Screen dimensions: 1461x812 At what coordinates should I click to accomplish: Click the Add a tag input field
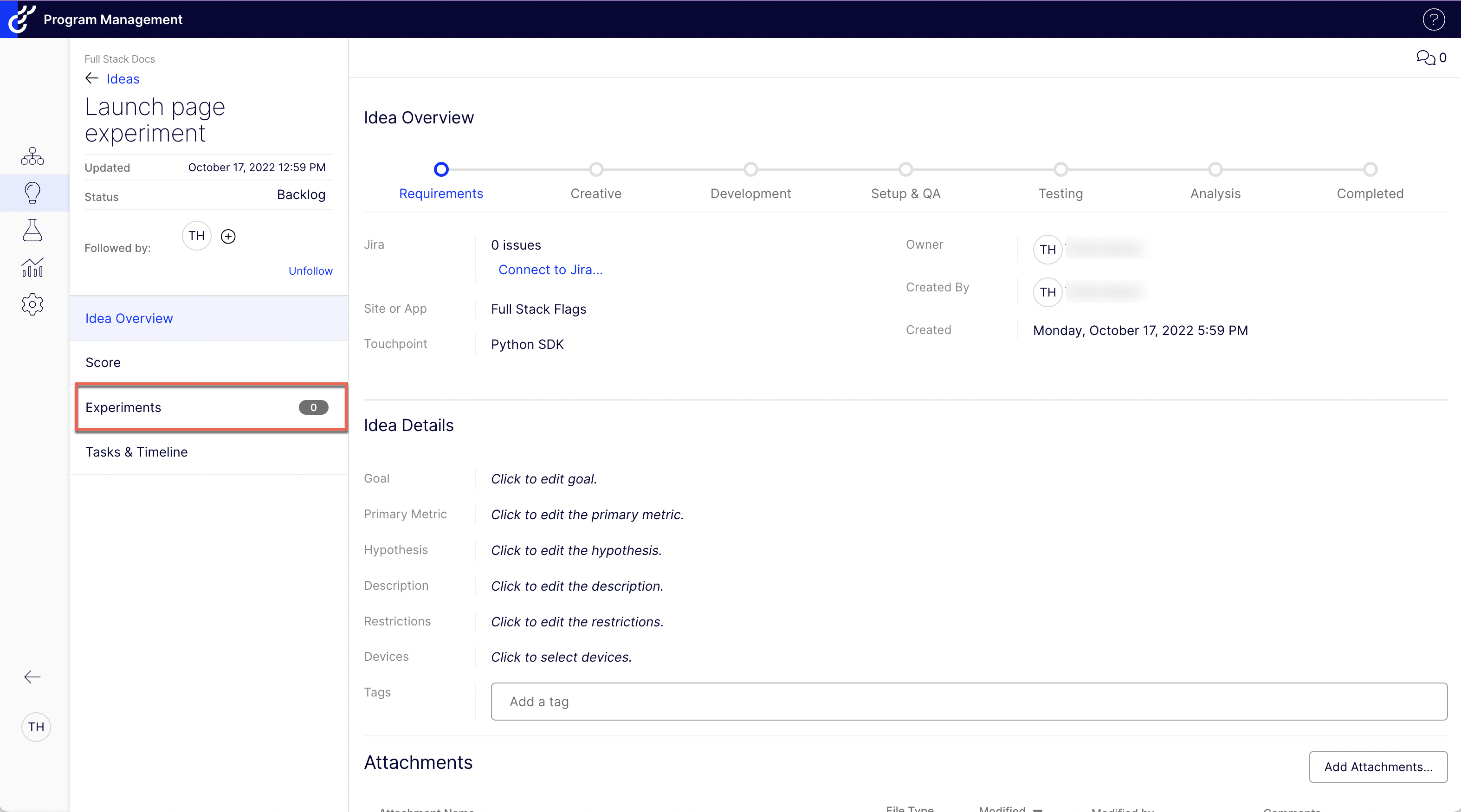(969, 702)
